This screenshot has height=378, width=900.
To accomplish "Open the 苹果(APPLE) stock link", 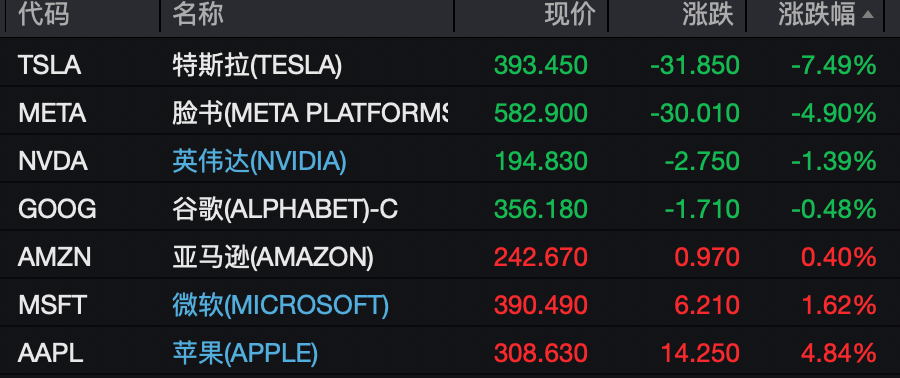I will click(x=245, y=353).
